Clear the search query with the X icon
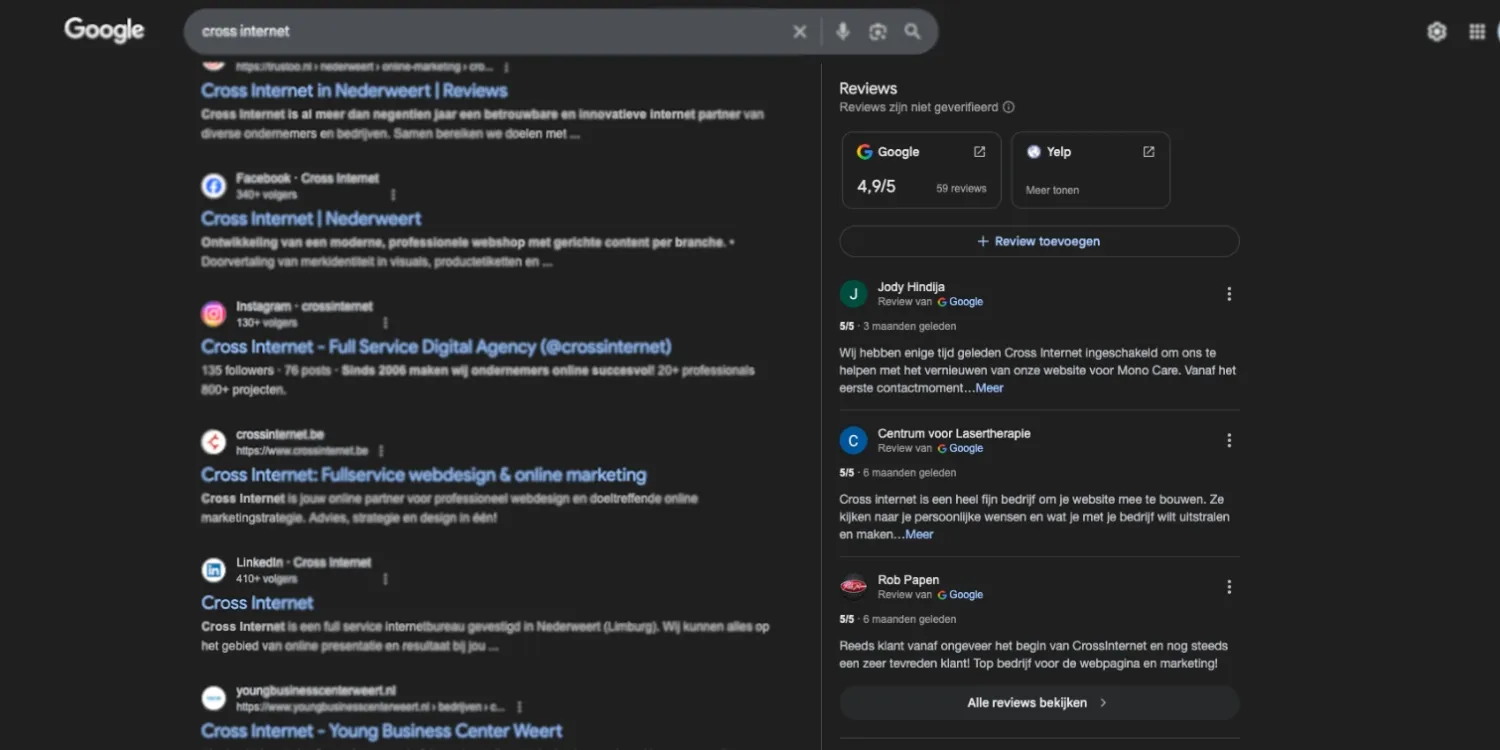The width and height of the screenshot is (1500, 750). (799, 31)
